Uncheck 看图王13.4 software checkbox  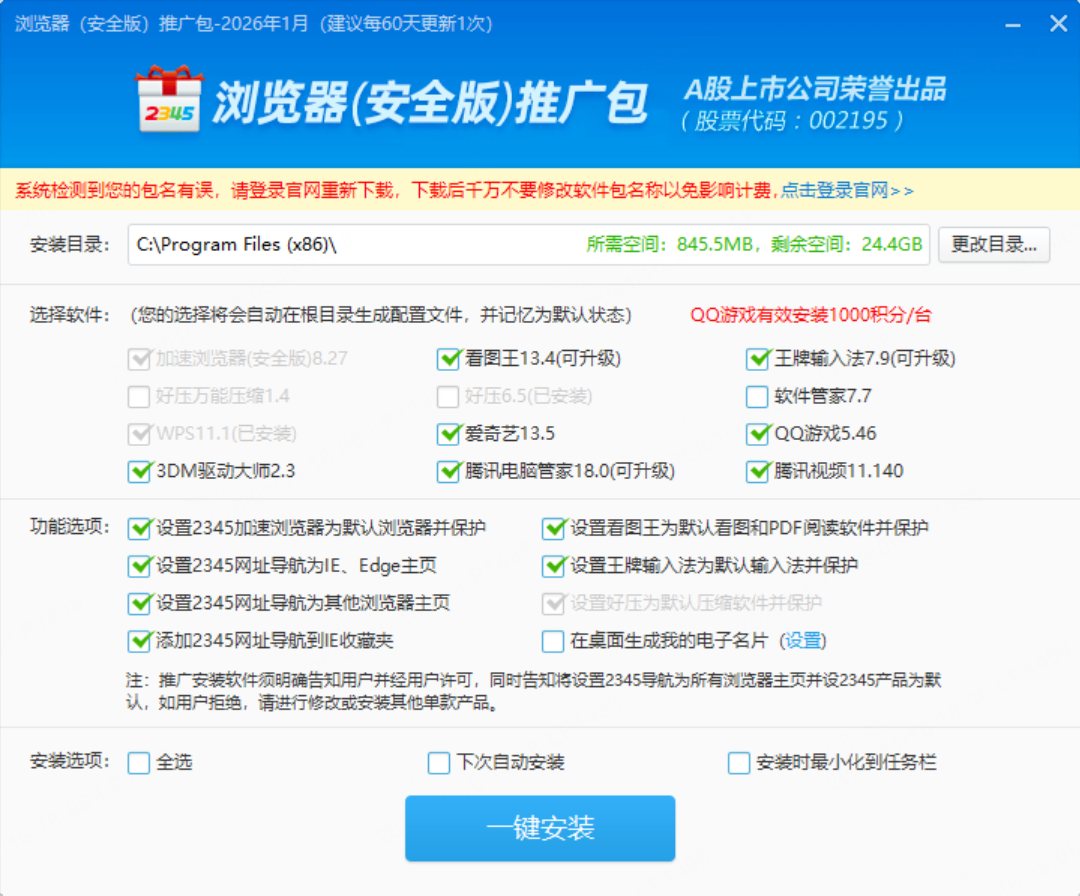[x=448, y=359]
